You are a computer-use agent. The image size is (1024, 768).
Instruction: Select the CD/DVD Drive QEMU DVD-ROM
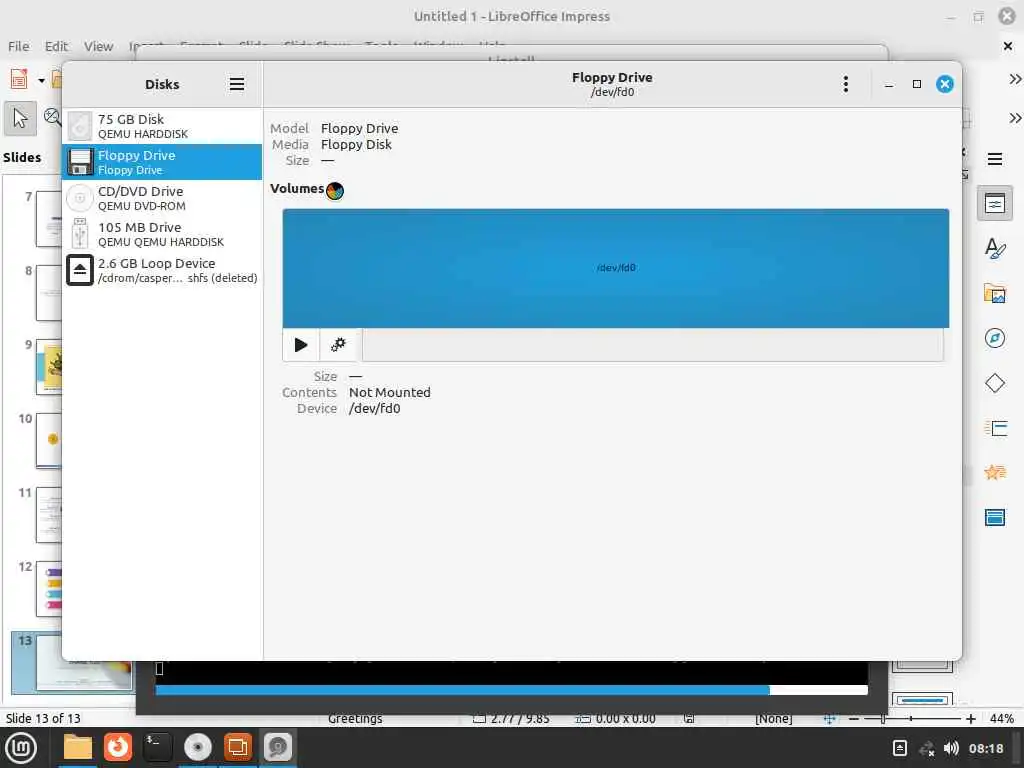pos(162,198)
